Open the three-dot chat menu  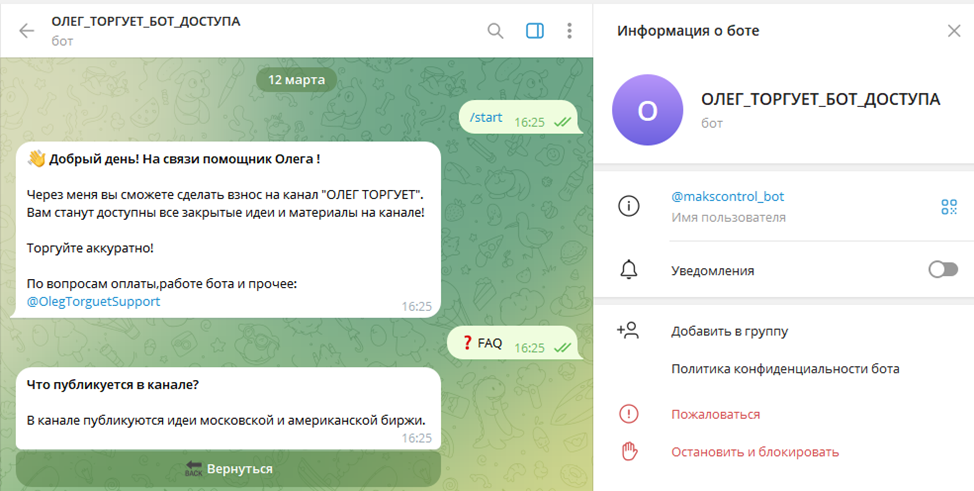point(570,30)
